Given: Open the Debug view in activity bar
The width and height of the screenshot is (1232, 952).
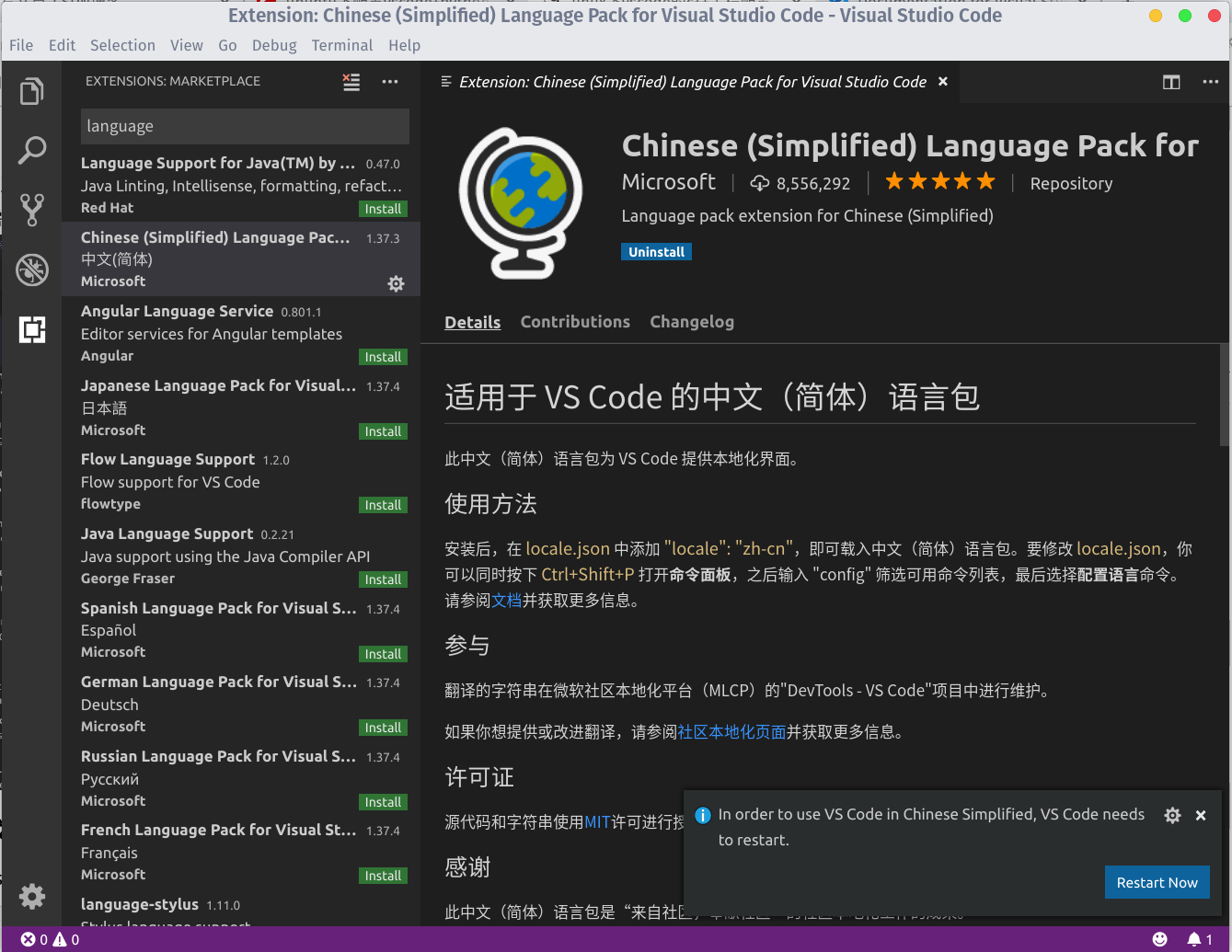Looking at the screenshot, I should [x=32, y=270].
